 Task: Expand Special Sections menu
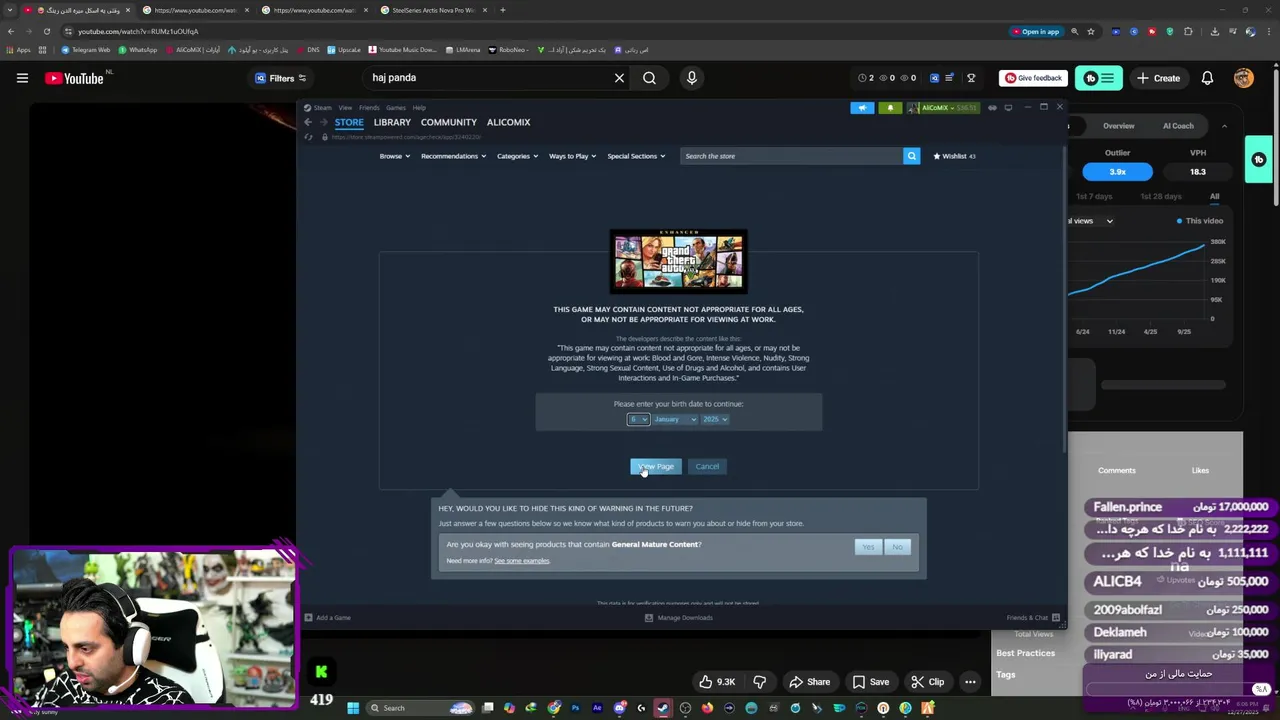click(x=636, y=156)
